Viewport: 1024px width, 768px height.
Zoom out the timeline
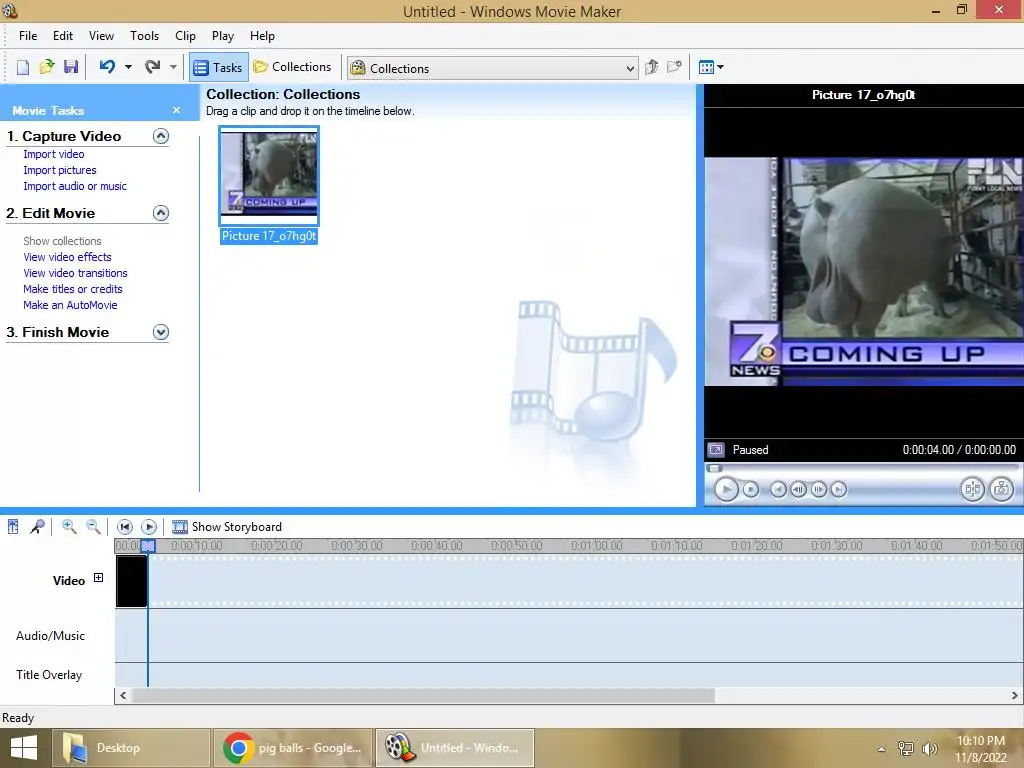tap(93, 526)
